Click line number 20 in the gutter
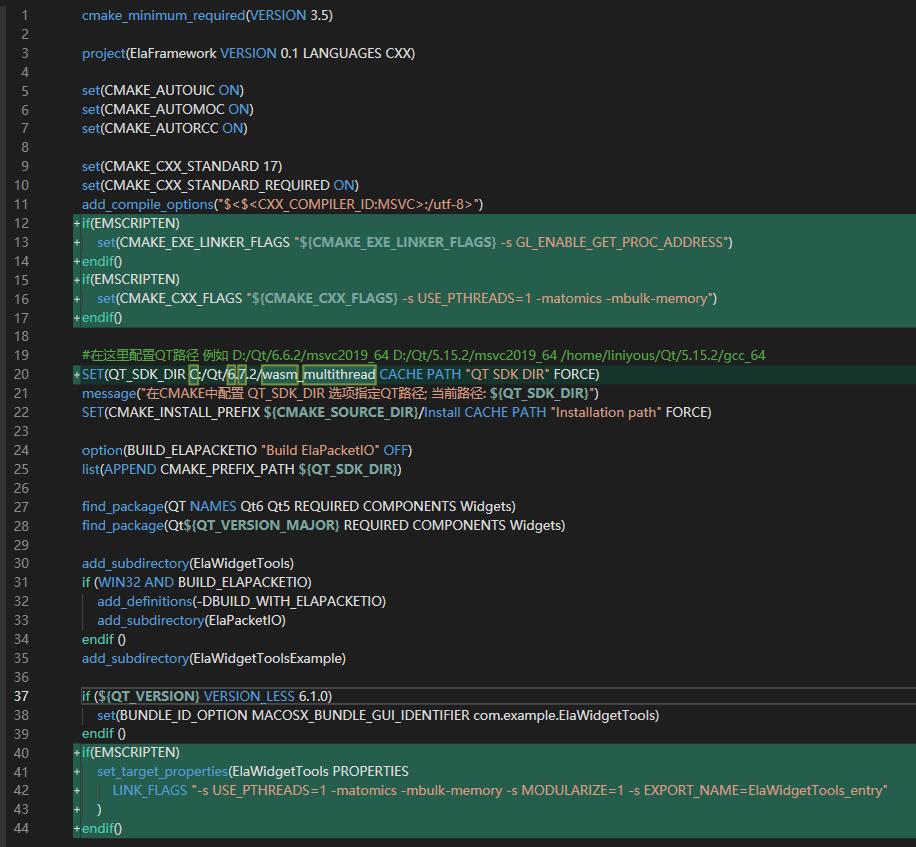 point(22,374)
